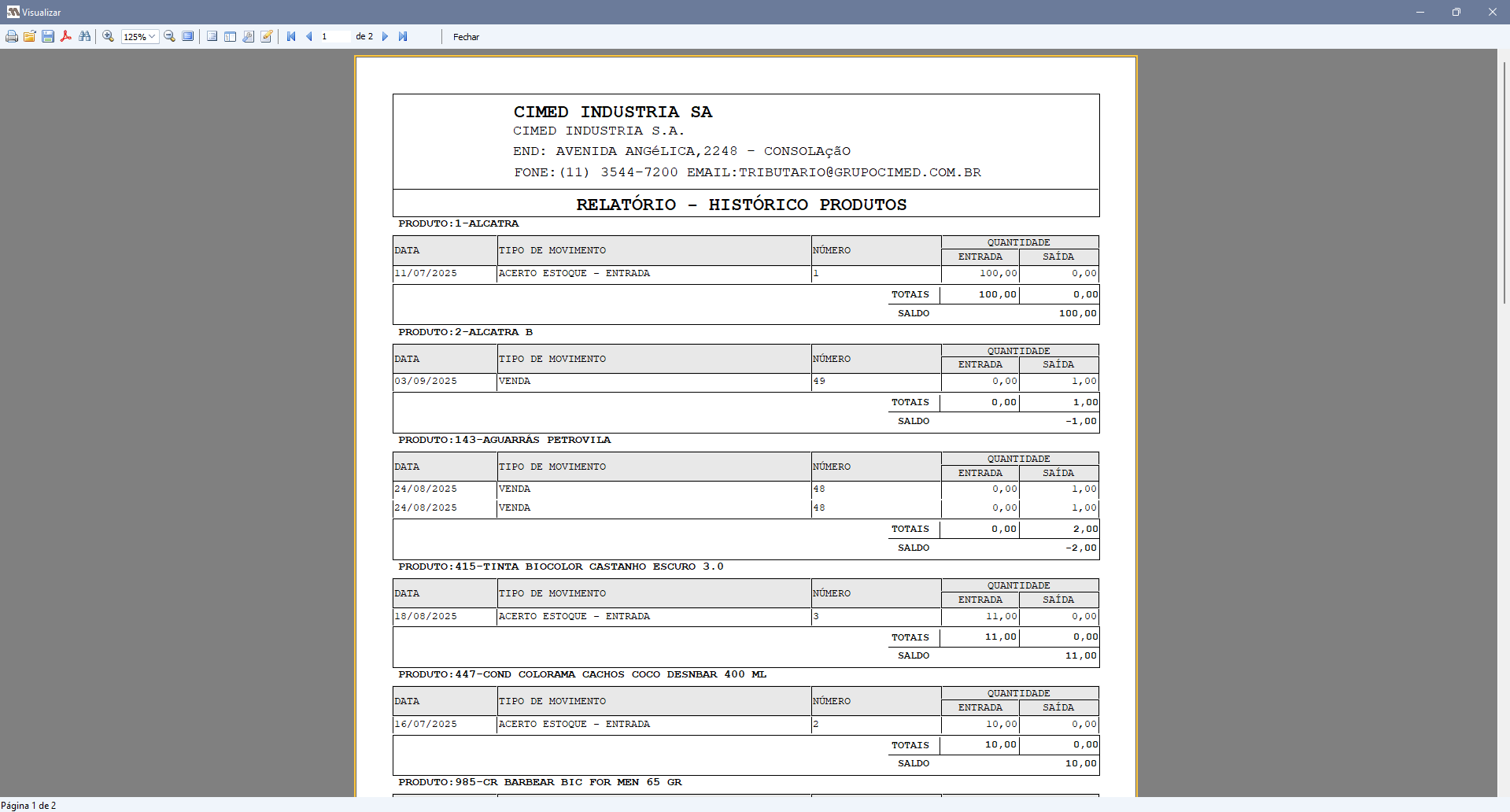Click the Fechar button

[466, 37]
